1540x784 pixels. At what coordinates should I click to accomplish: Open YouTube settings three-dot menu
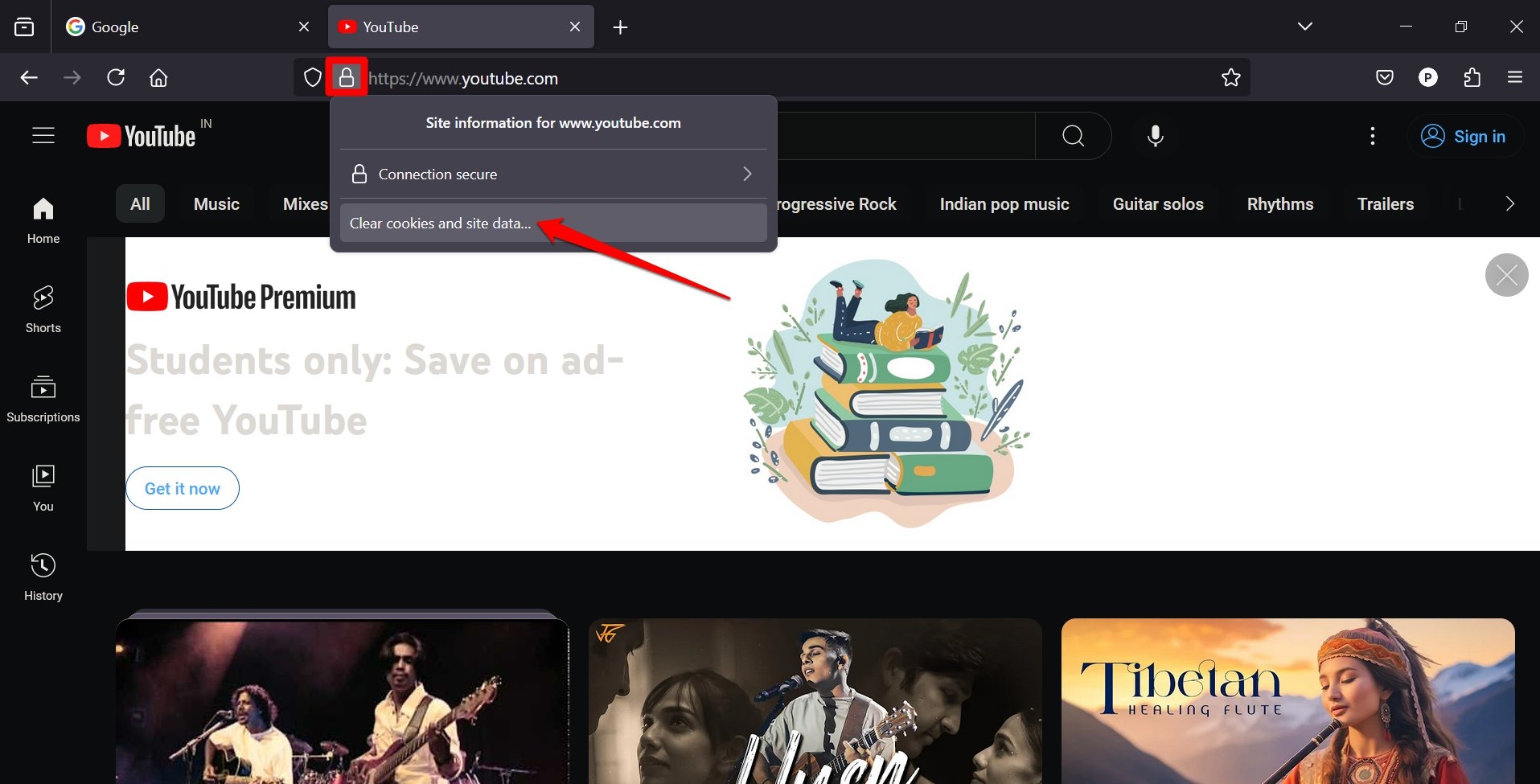(1373, 136)
